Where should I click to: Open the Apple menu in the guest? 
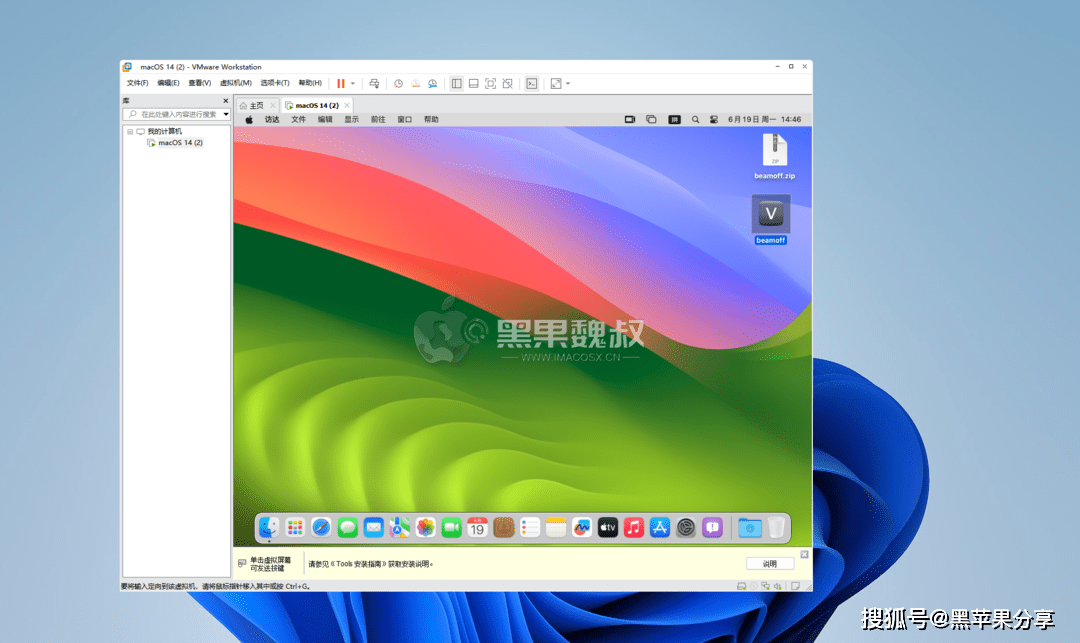[249, 120]
